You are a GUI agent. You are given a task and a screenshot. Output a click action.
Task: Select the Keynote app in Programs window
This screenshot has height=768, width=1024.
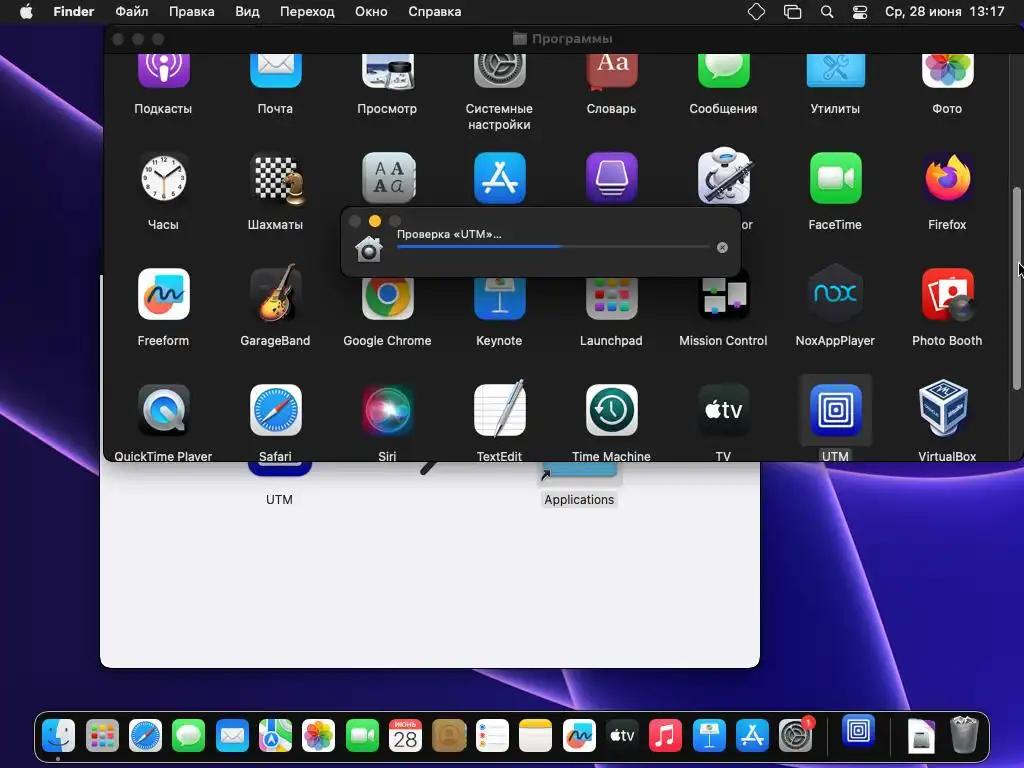tap(500, 298)
